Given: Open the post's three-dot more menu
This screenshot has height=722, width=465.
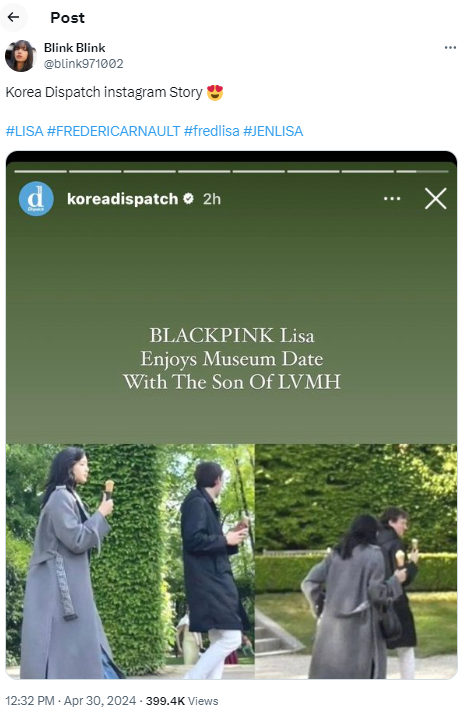Looking at the screenshot, I should tap(450, 47).
